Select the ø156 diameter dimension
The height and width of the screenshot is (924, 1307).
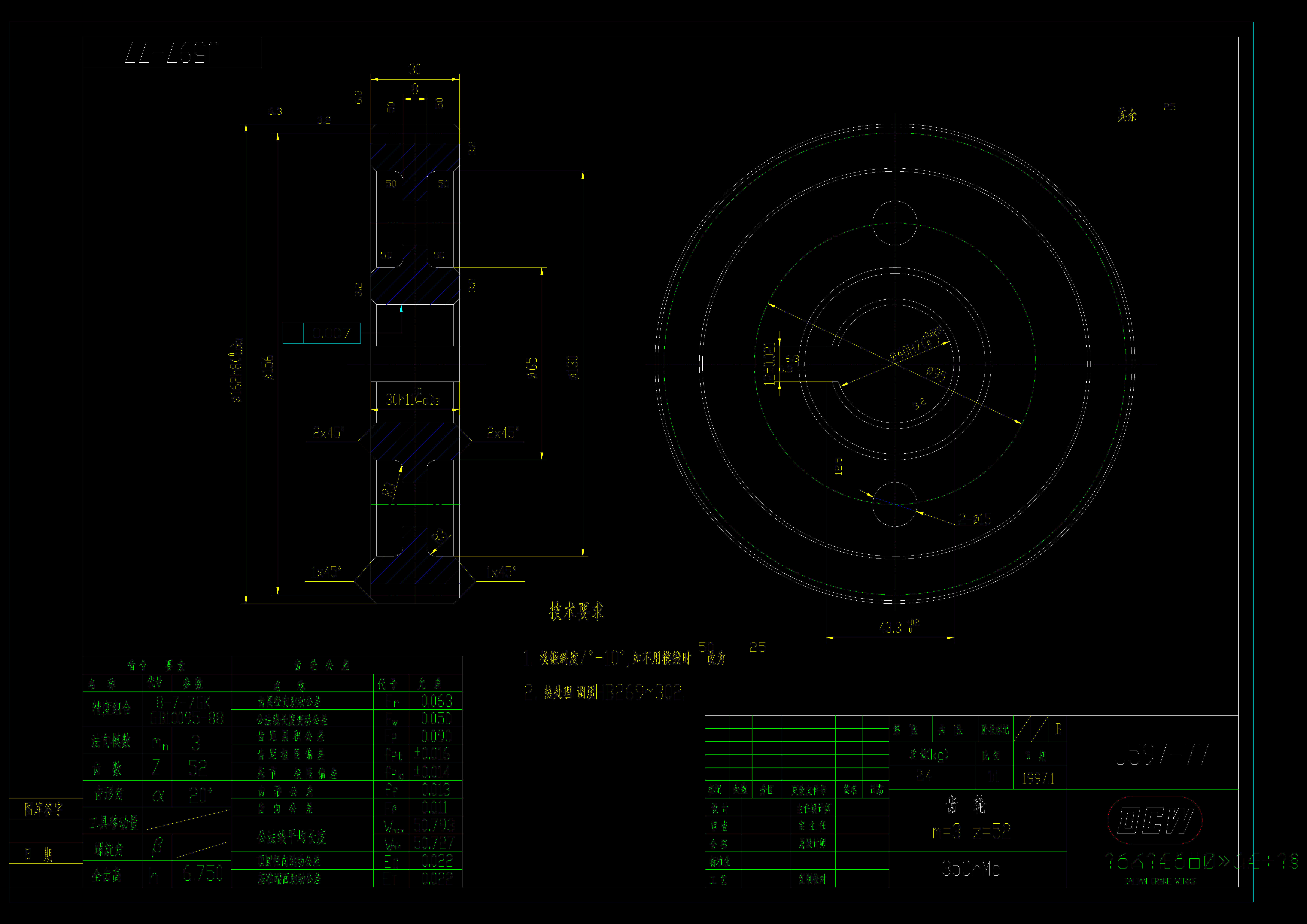[x=268, y=368]
